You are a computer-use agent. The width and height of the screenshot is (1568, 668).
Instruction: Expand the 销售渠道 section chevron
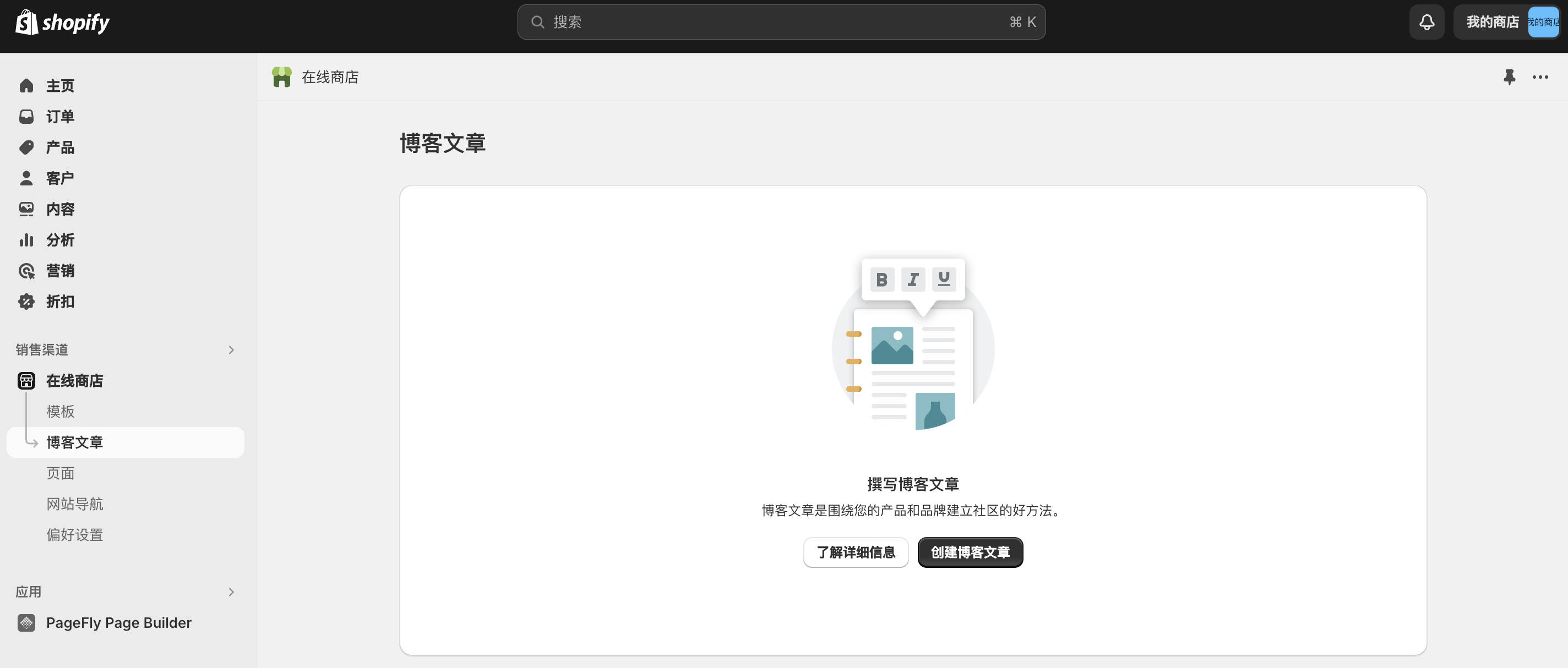[x=231, y=350]
